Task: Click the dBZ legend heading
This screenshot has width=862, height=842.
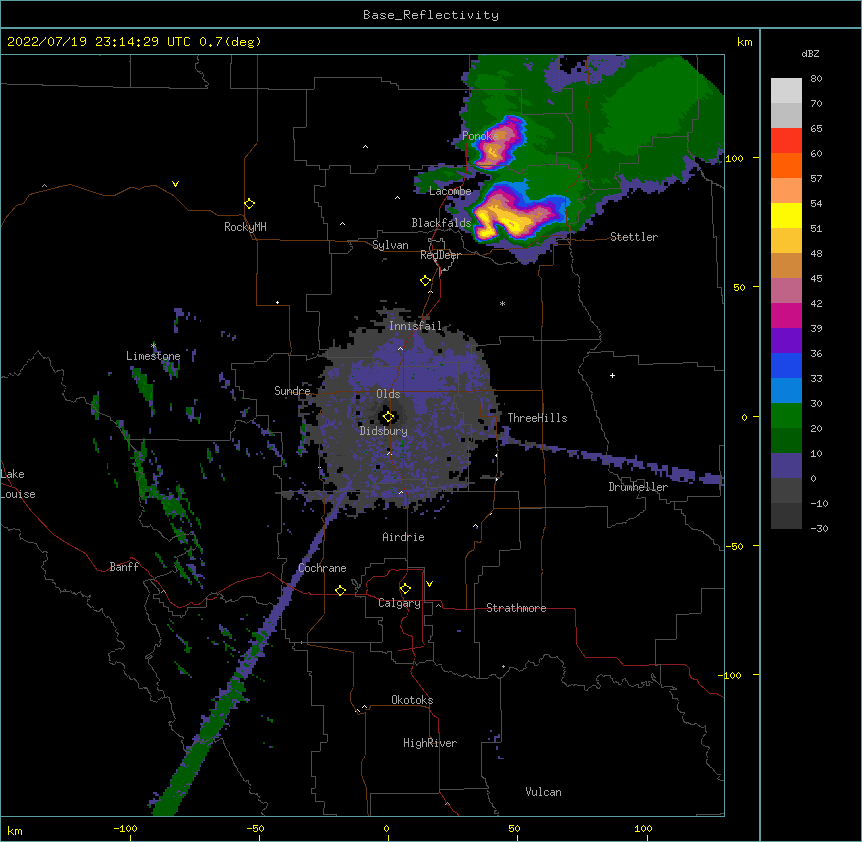Action: click(x=810, y=54)
